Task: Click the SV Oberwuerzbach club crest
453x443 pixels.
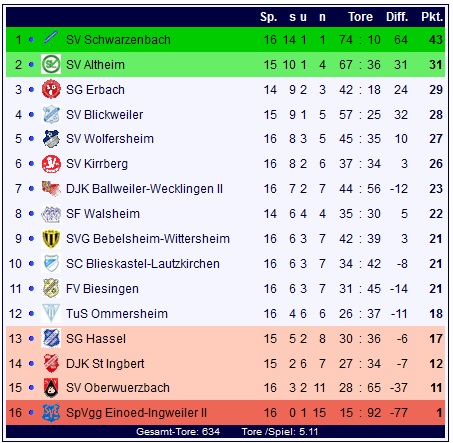Action: pos(51,388)
